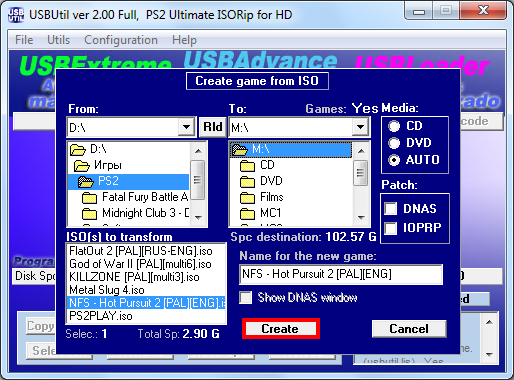Click the CD folder icon in To tree

pyautogui.click(x=247, y=165)
